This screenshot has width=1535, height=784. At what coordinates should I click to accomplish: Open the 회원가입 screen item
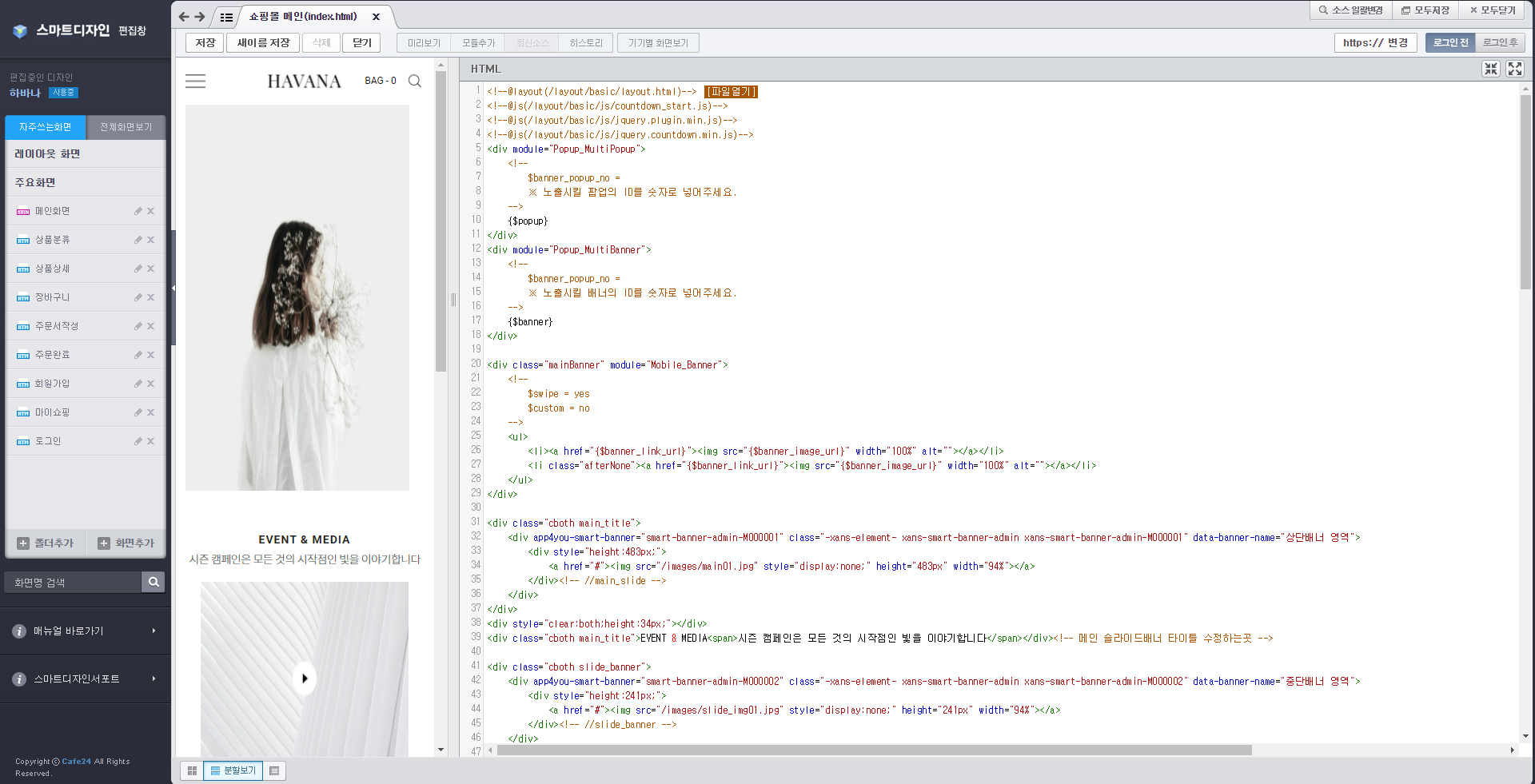pyautogui.click(x=52, y=384)
